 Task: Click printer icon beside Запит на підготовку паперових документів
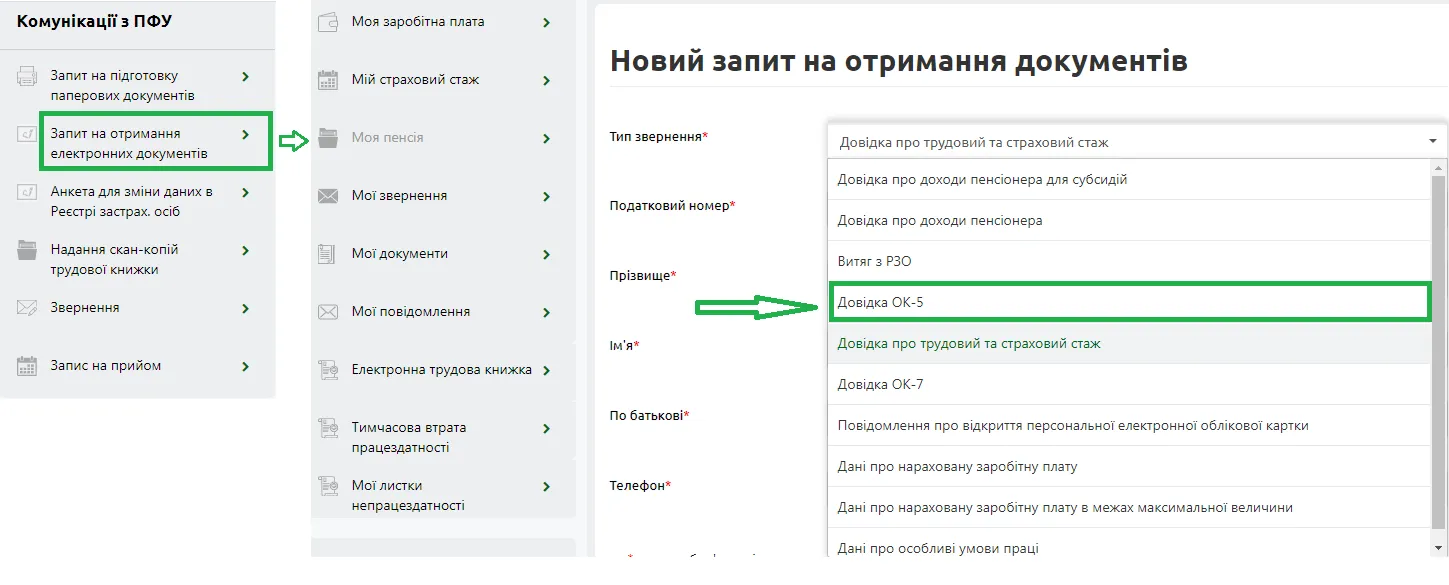pyautogui.click(x=27, y=77)
